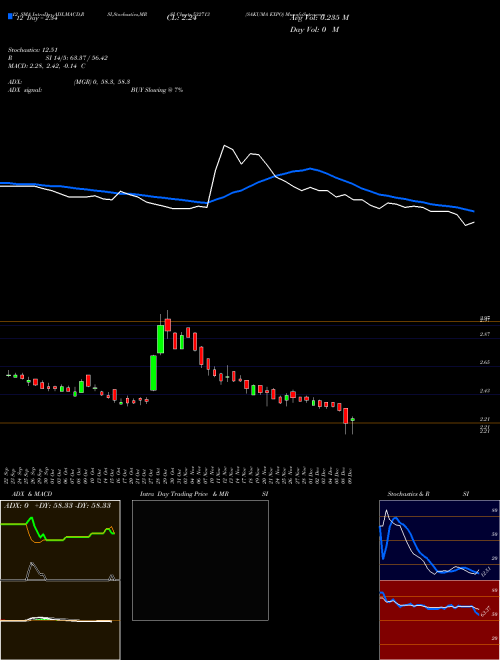Click the 'Stochastics & R' panel title

(x=409, y=494)
